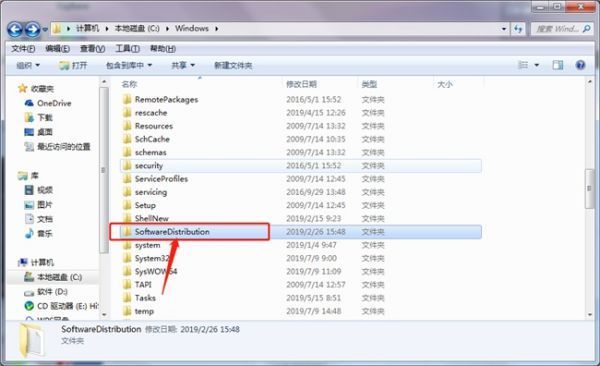Select the temp folder icon

click(x=127, y=311)
